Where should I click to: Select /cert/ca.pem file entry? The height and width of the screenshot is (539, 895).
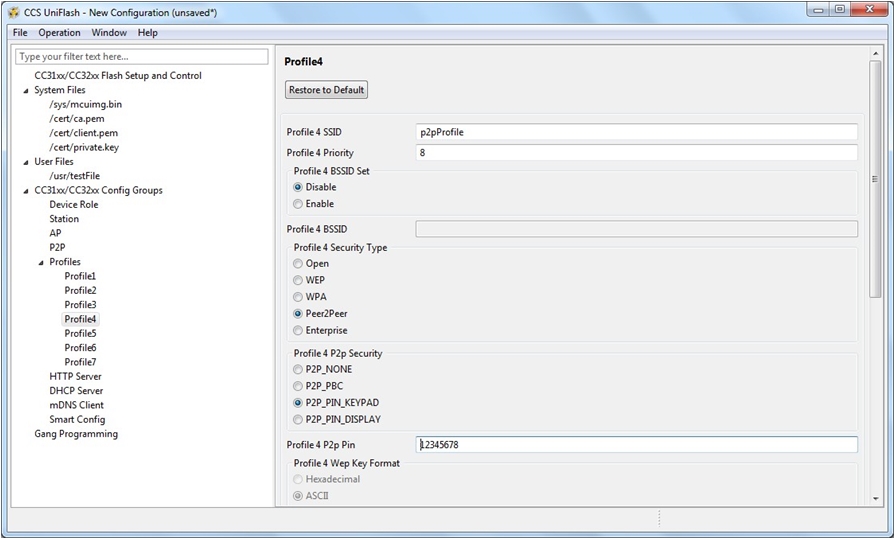[77, 118]
